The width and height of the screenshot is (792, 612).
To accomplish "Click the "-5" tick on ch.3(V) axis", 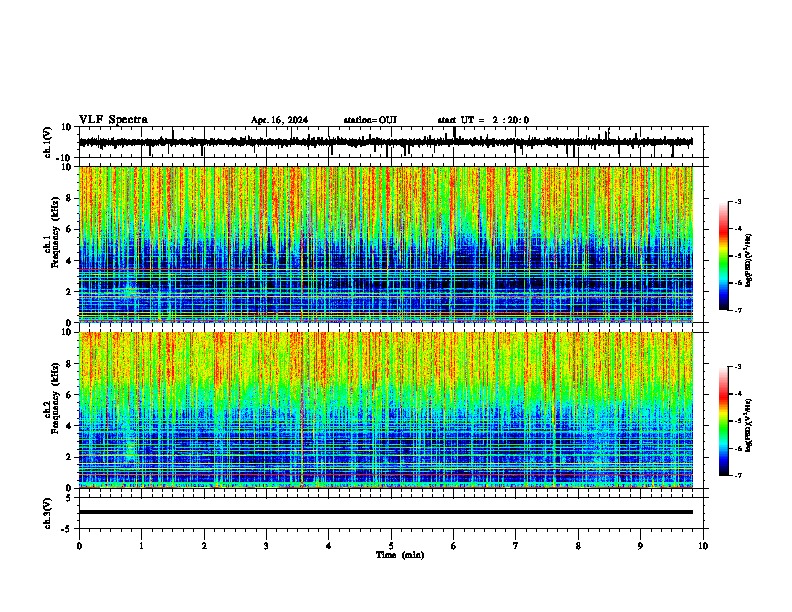I will (x=68, y=529).
